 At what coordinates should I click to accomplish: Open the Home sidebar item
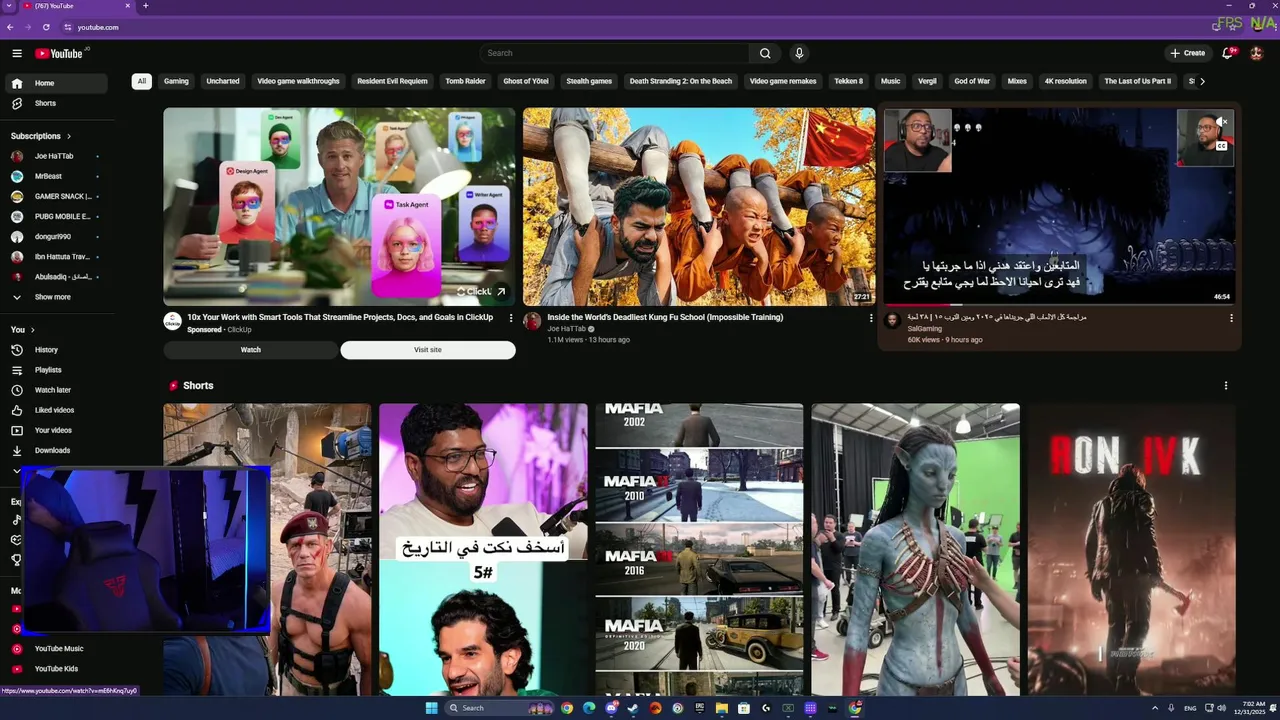pos(58,83)
